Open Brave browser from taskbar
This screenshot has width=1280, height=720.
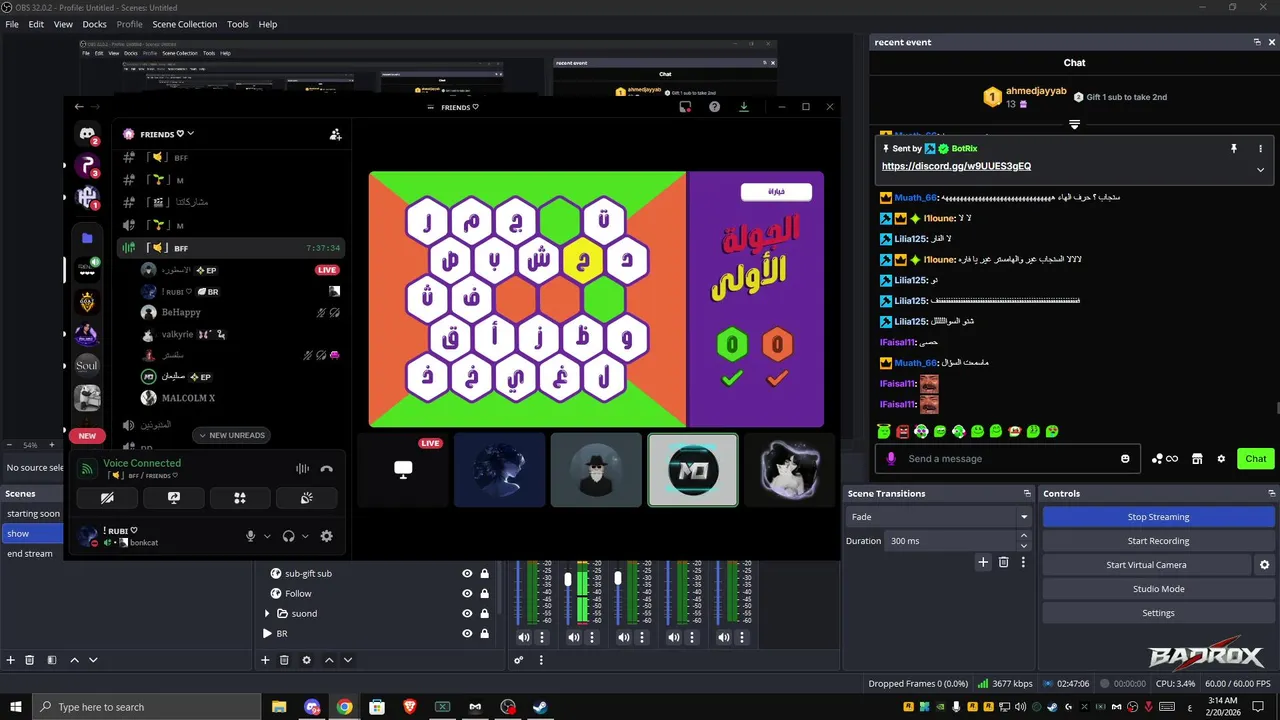coord(410,707)
